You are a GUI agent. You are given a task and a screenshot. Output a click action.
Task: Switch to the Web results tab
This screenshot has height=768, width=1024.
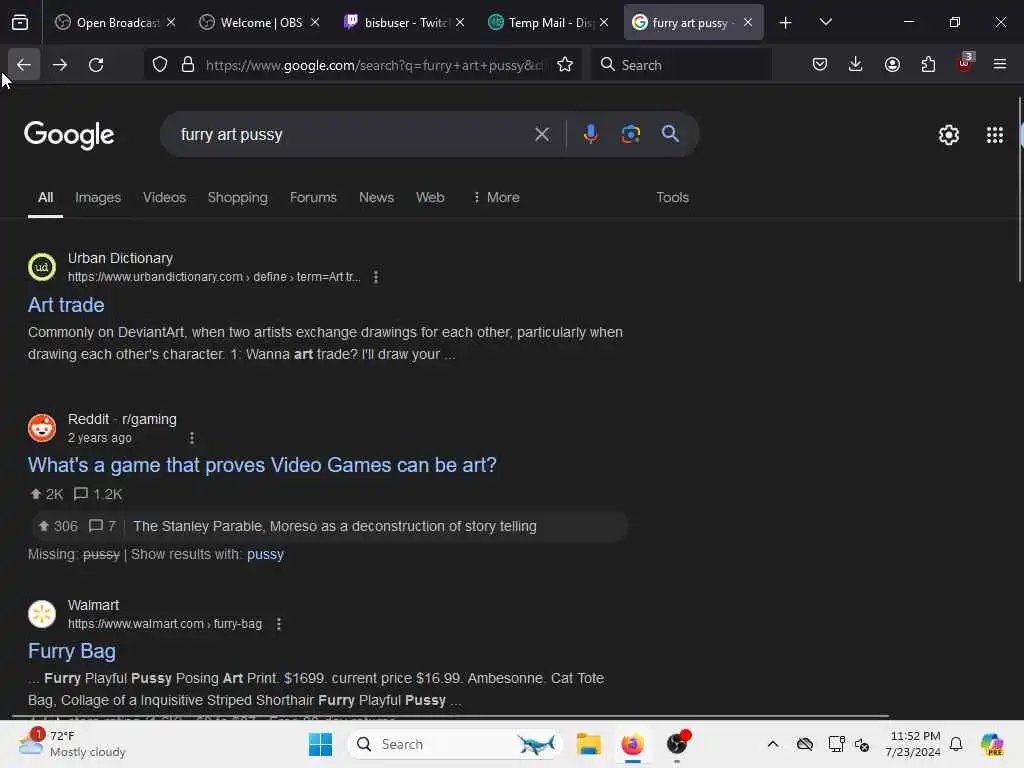[430, 197]
